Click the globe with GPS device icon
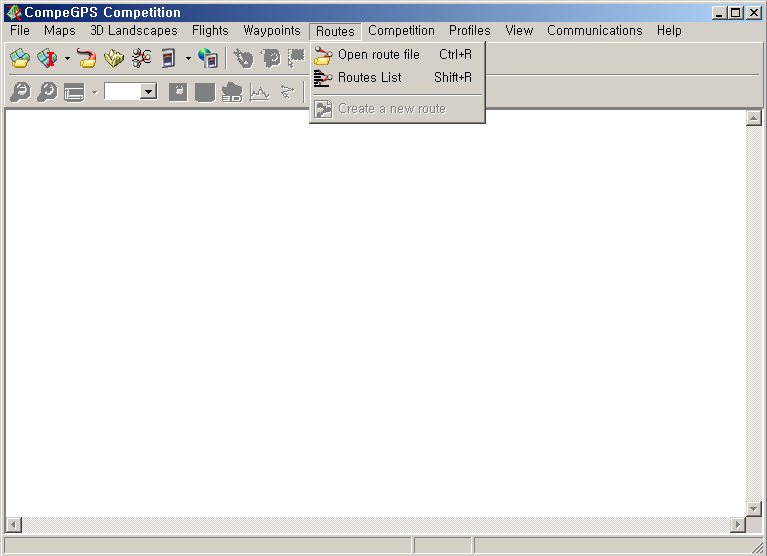 pyautogui.click(x=208, y=58)
